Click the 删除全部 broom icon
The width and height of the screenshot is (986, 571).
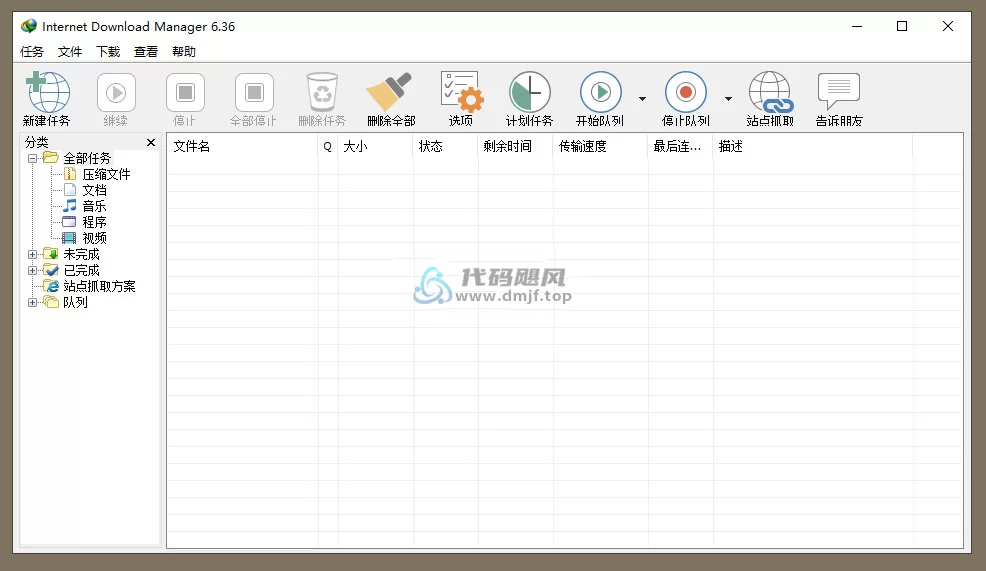(390, 92)
